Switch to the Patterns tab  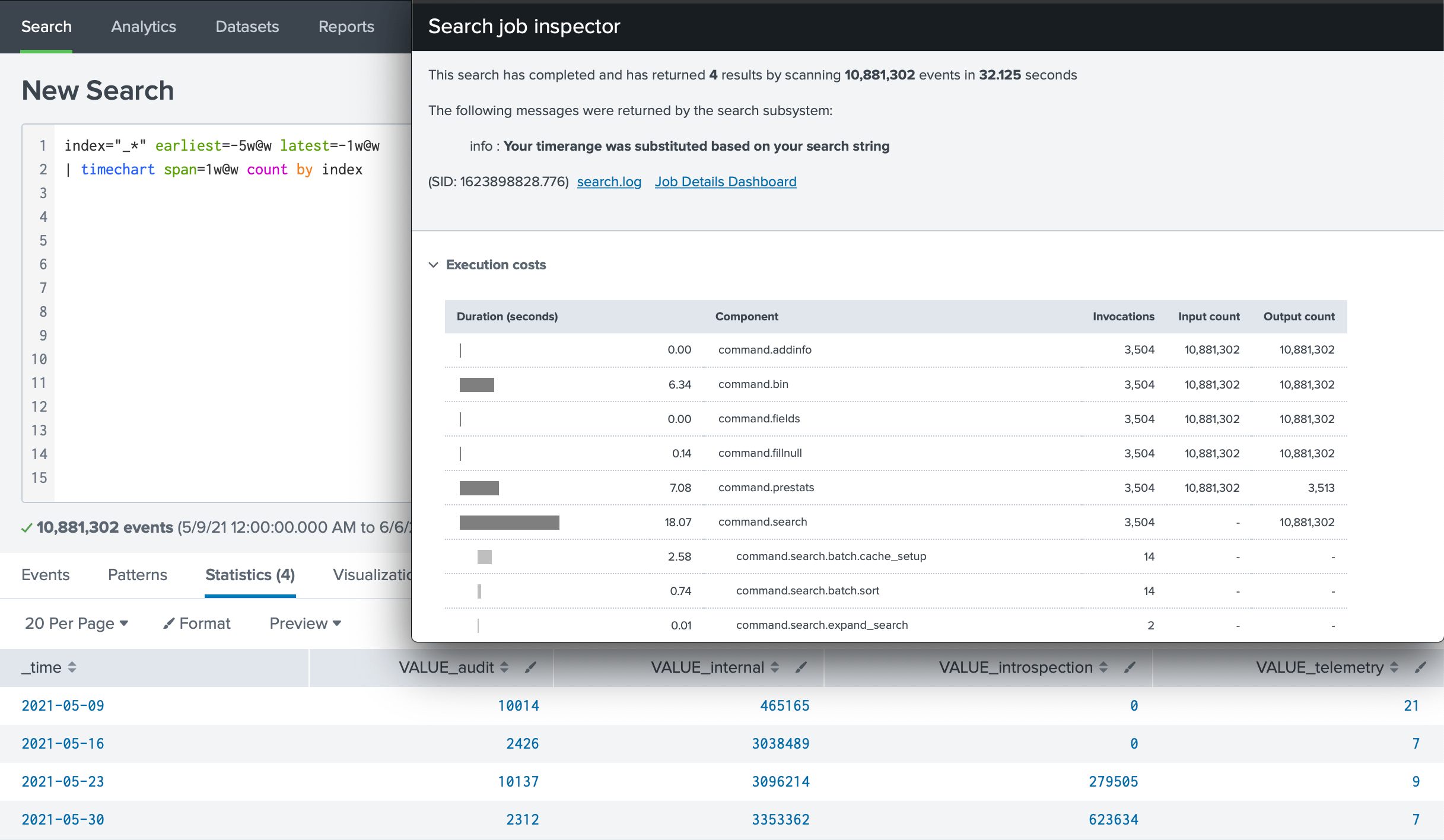(137, 575)
